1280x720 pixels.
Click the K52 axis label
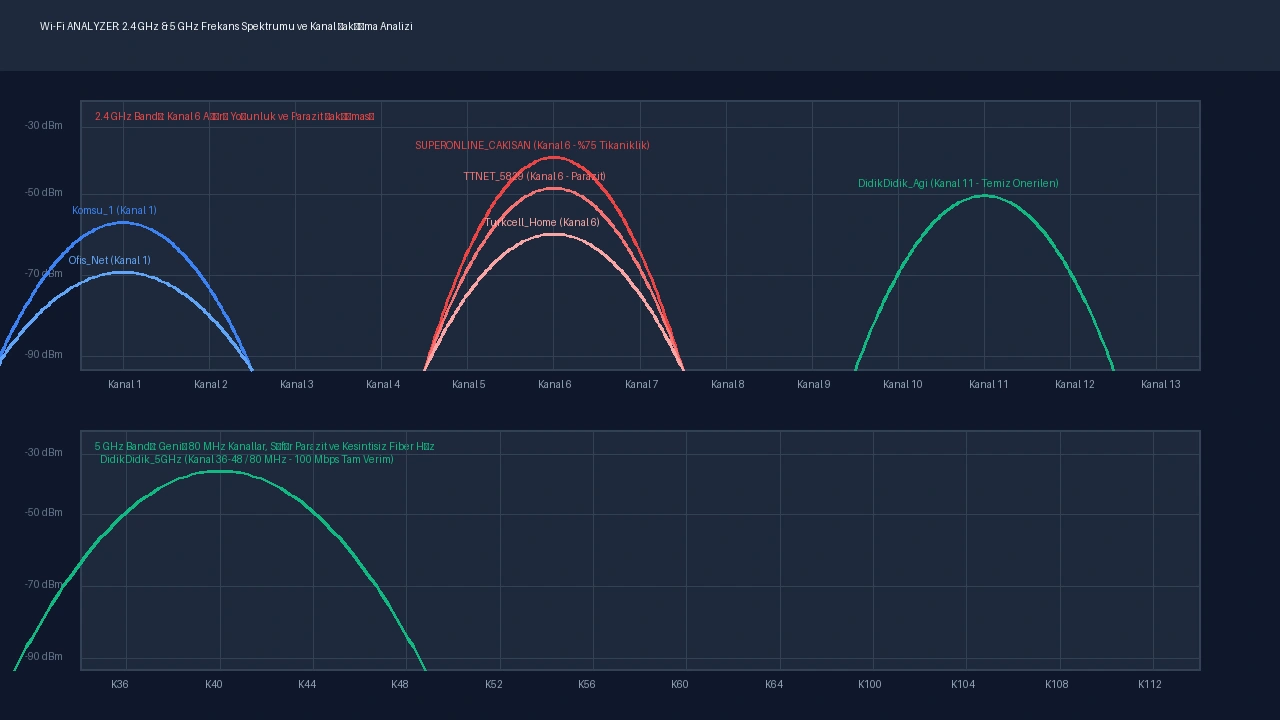point(494,684)
